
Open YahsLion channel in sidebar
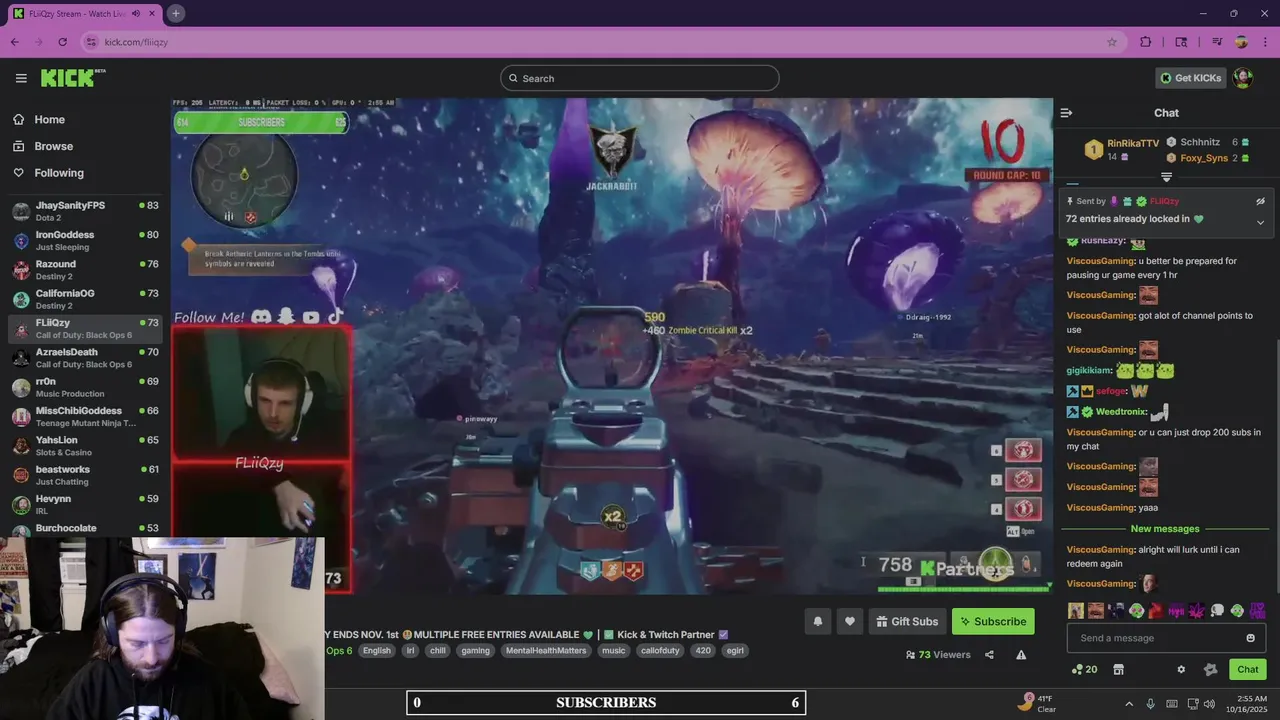[85, 446]
